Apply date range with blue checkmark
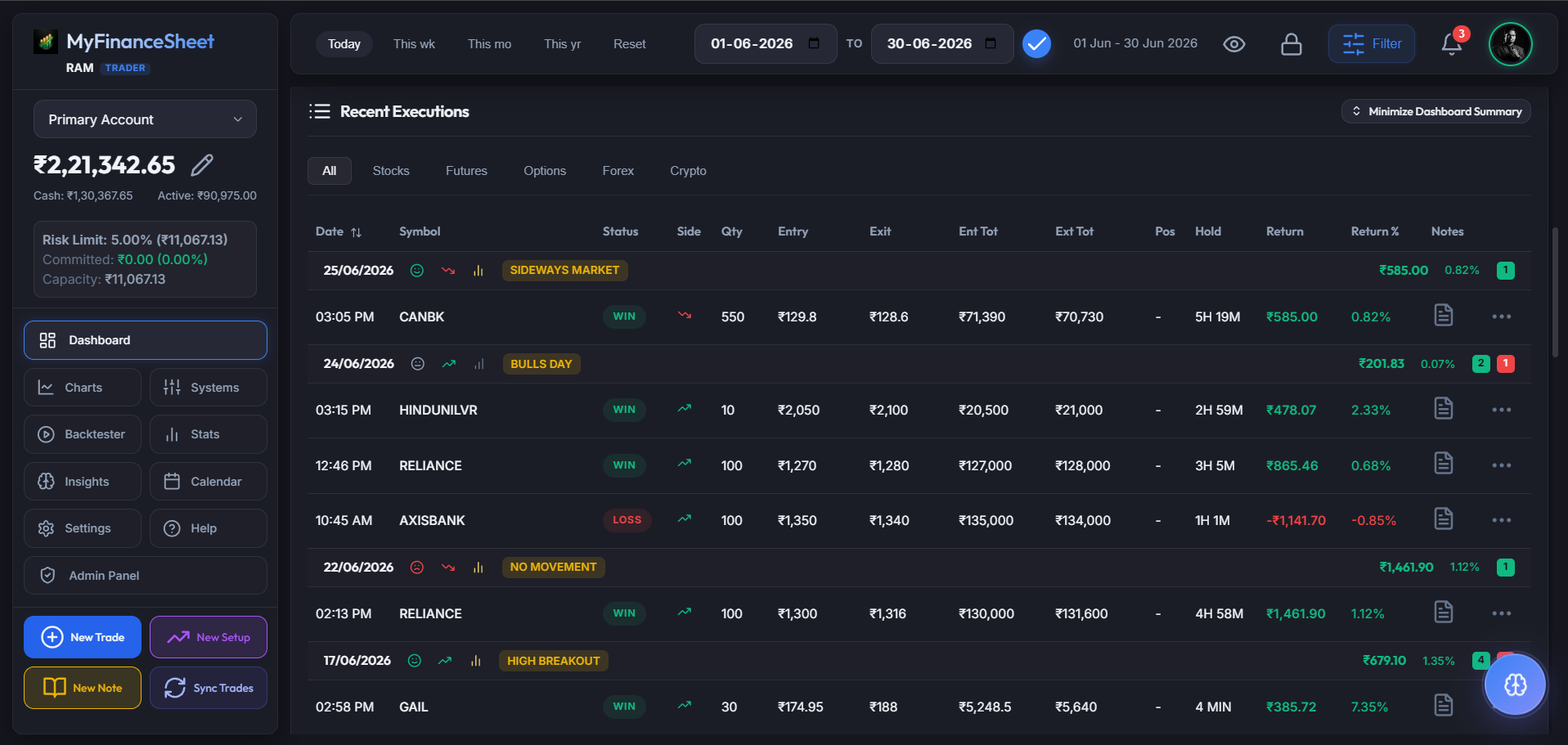The image size is (1568, 745). pos(1036,44)
